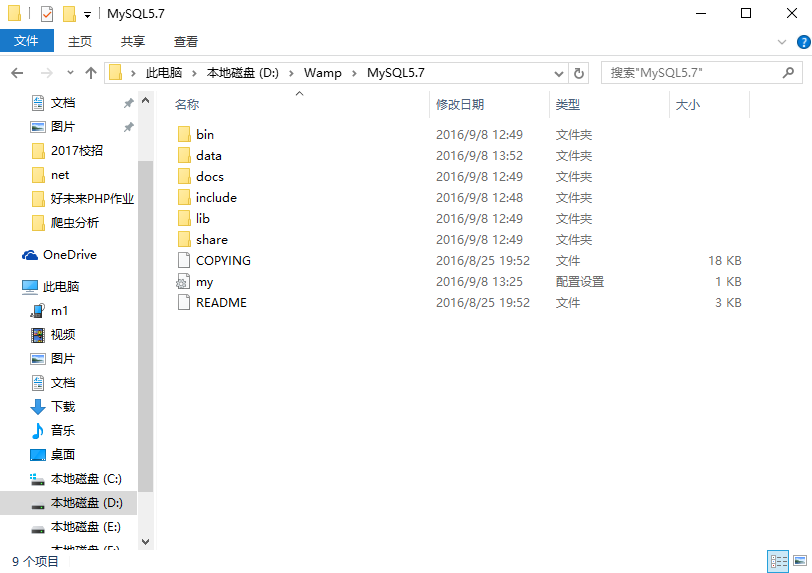
Task: Select the share folder icon
Action: 184,239
